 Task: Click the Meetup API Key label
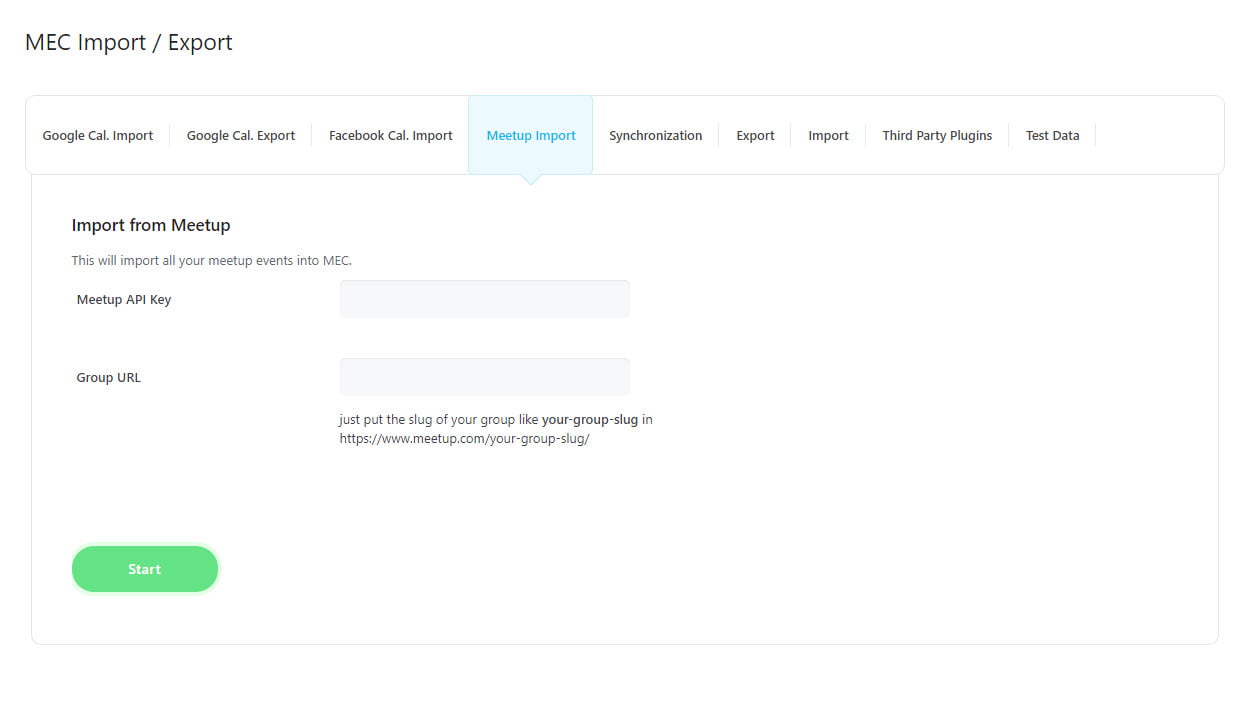124,300
